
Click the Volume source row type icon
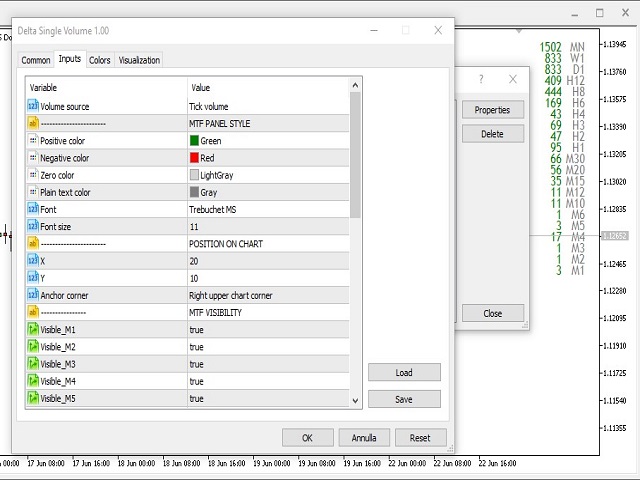pos(33,106)
